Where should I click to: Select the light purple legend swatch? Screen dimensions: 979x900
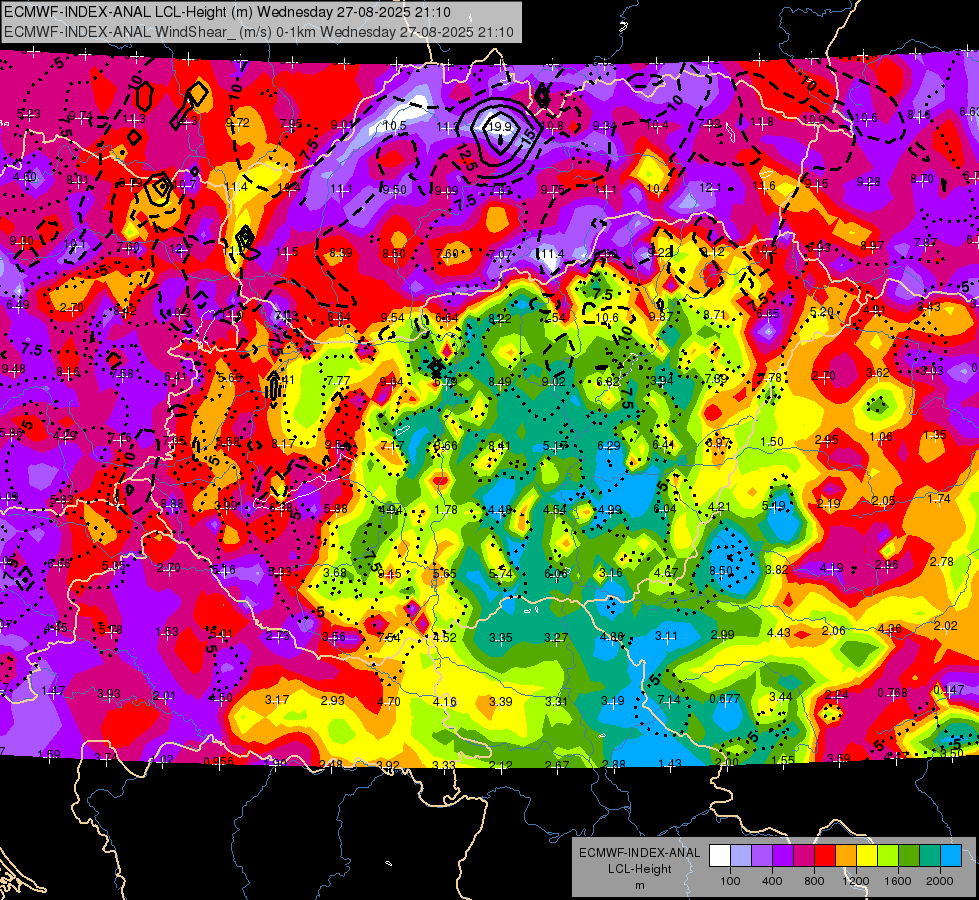click(x=762, y=856)
